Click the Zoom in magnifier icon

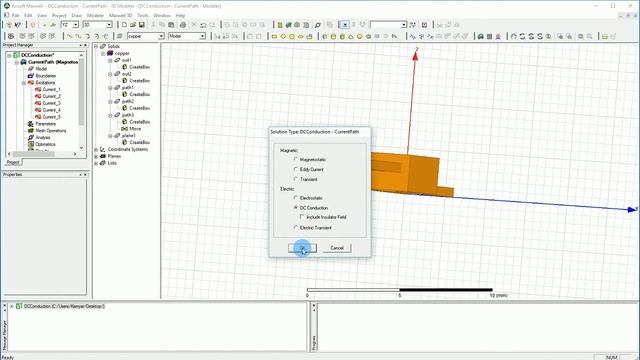pos(581,36)
